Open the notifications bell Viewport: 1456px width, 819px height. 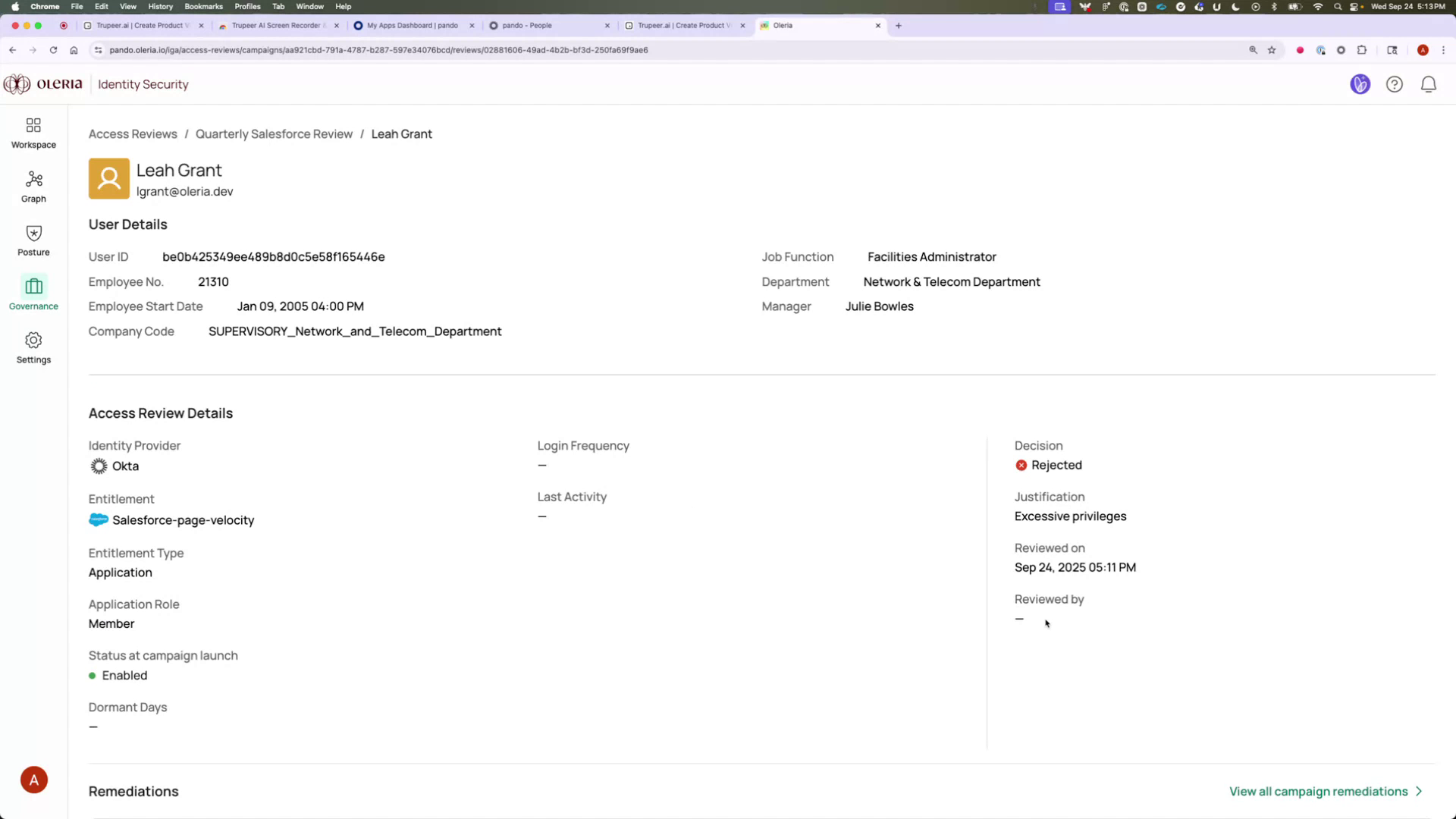pyautogui.click(x=1429, y=84)
